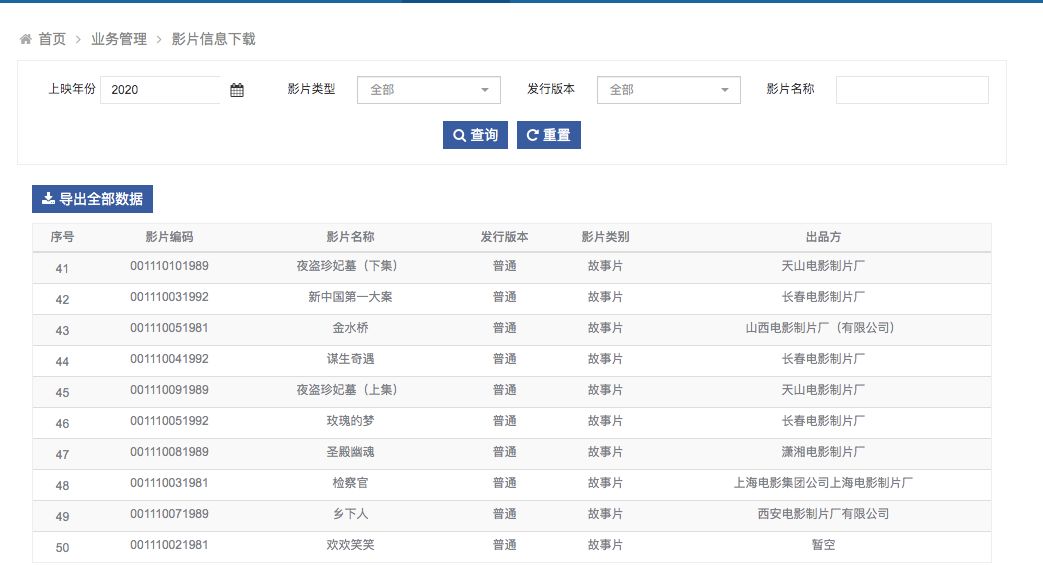Select film name 谋生奇遇
This screenshot has width=1043, height=565.
click(350, 359)
